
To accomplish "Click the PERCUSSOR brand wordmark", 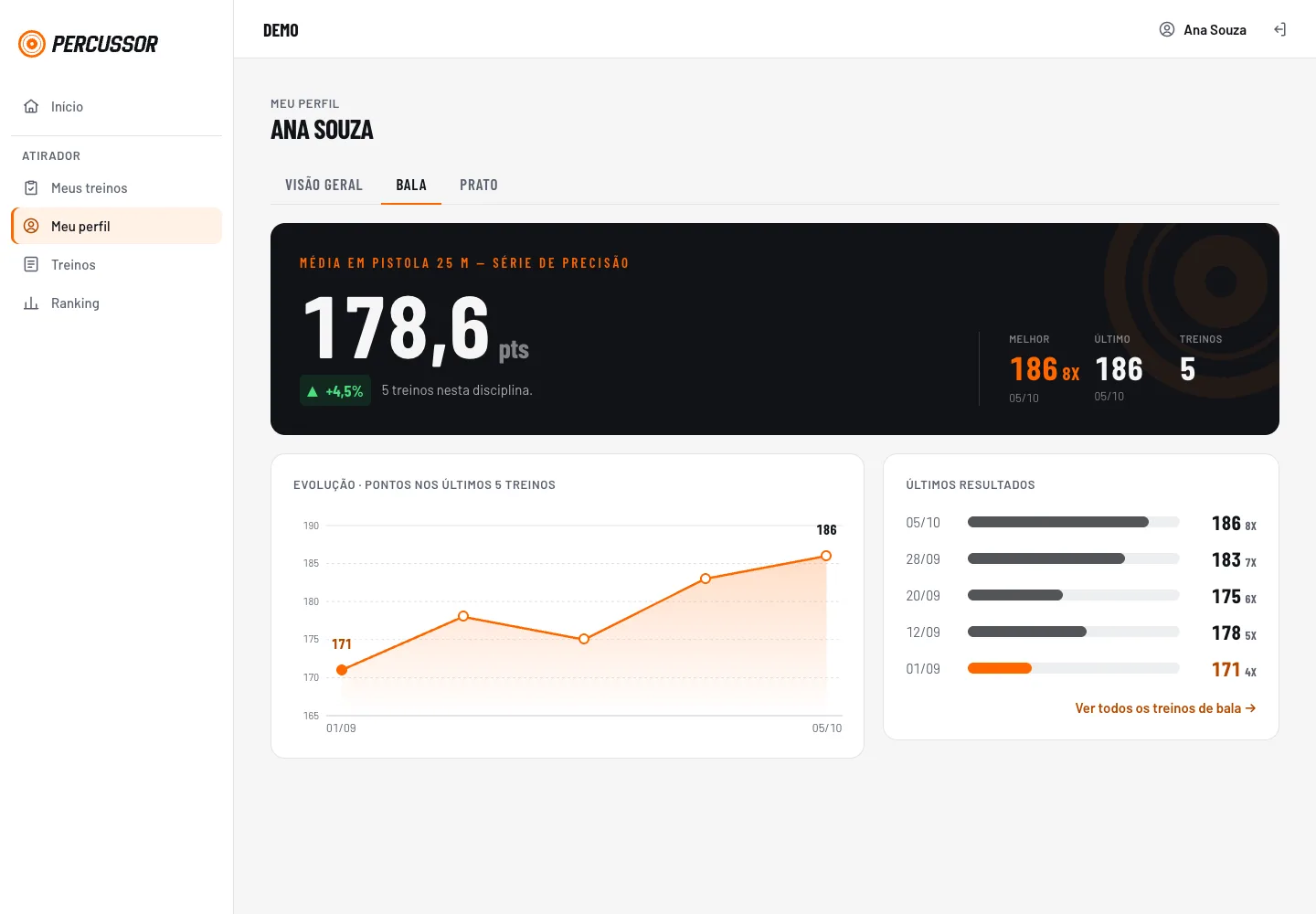I will pyautogui.click(x=105, y=44).
